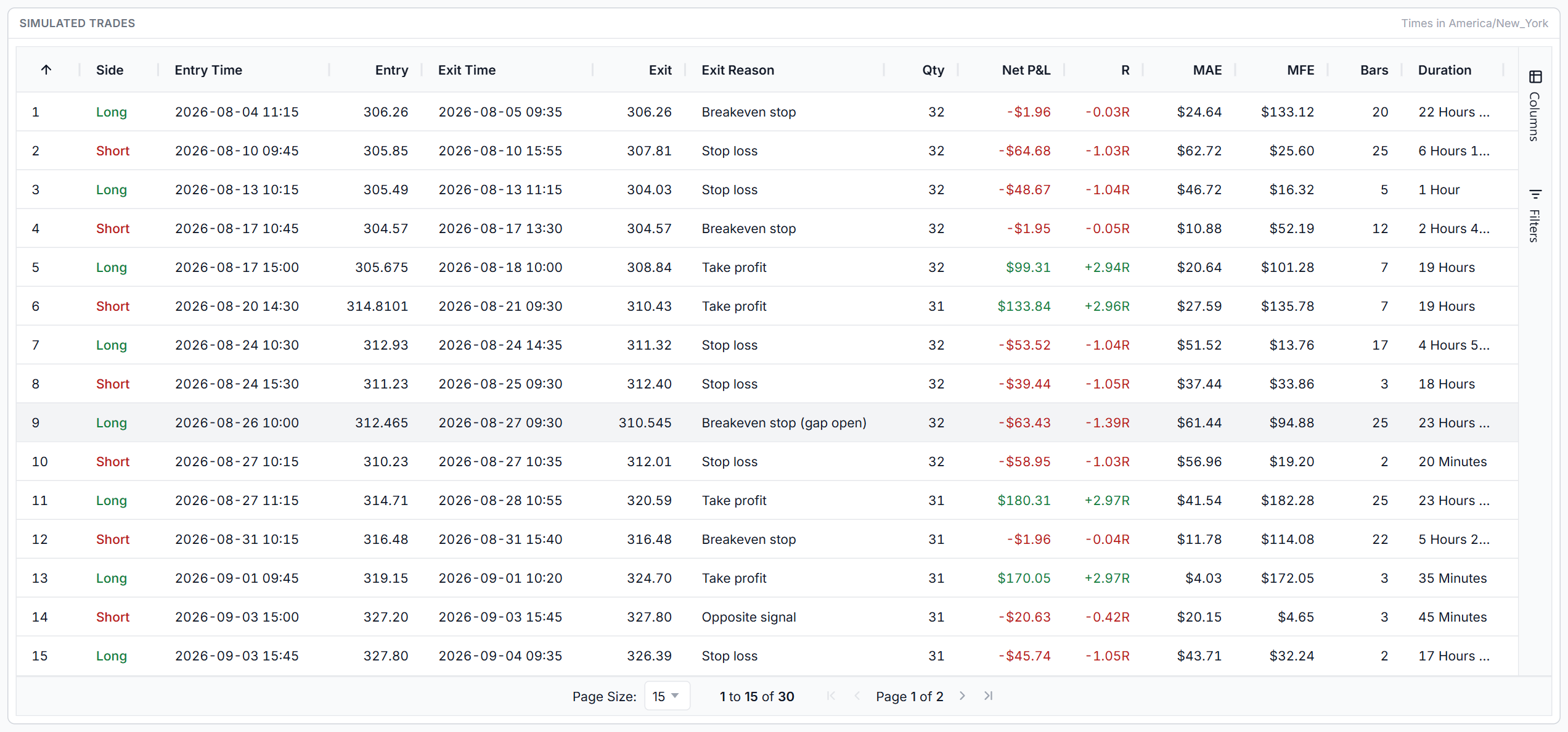Sort by the MAE column header
Image resolution: width=1568 pixels, height=732 pixels.
1207,70
